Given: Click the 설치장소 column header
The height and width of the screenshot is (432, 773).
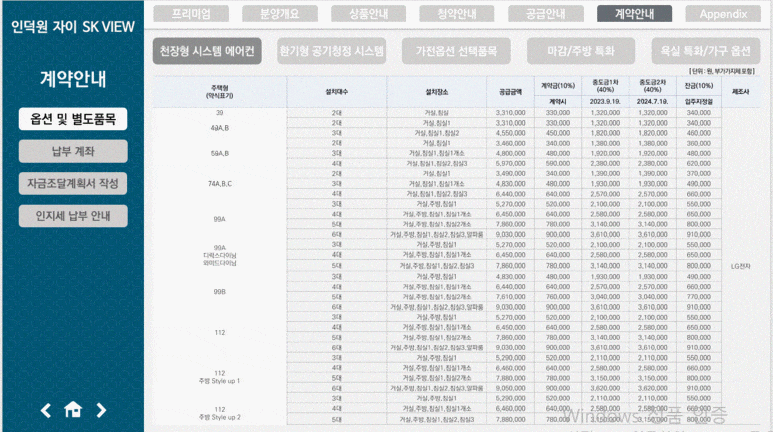Looking at the screenshot, I should click(437, 92).
